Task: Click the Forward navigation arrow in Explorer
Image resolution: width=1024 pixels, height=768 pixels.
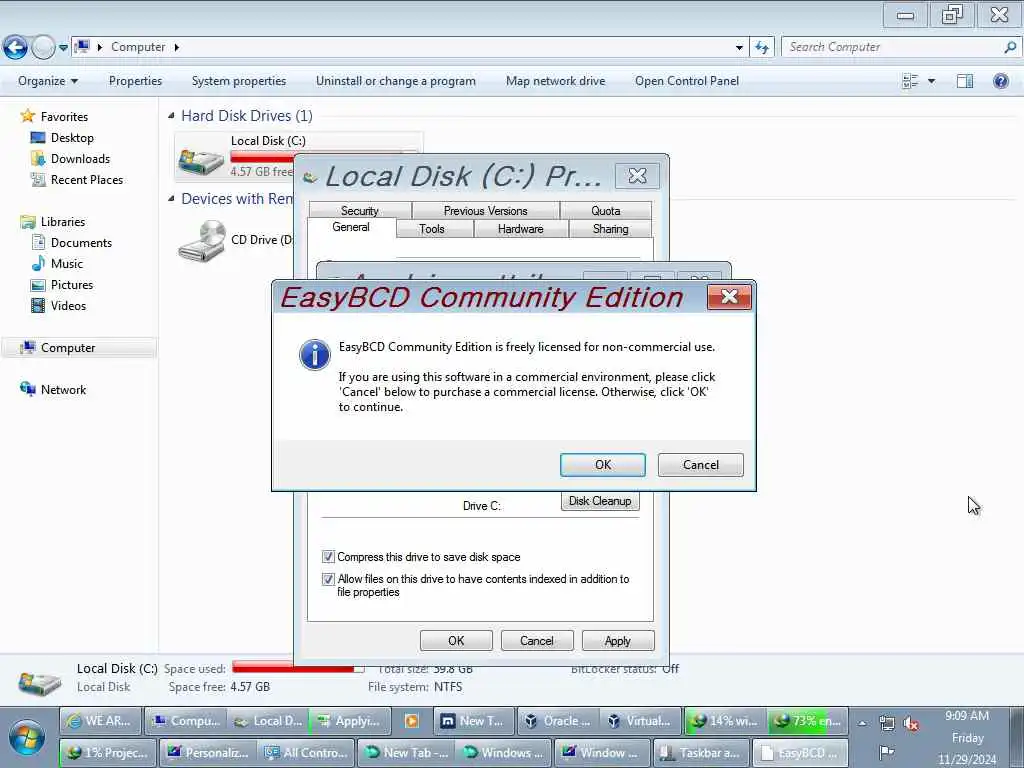Action: [x=43, y=47]
